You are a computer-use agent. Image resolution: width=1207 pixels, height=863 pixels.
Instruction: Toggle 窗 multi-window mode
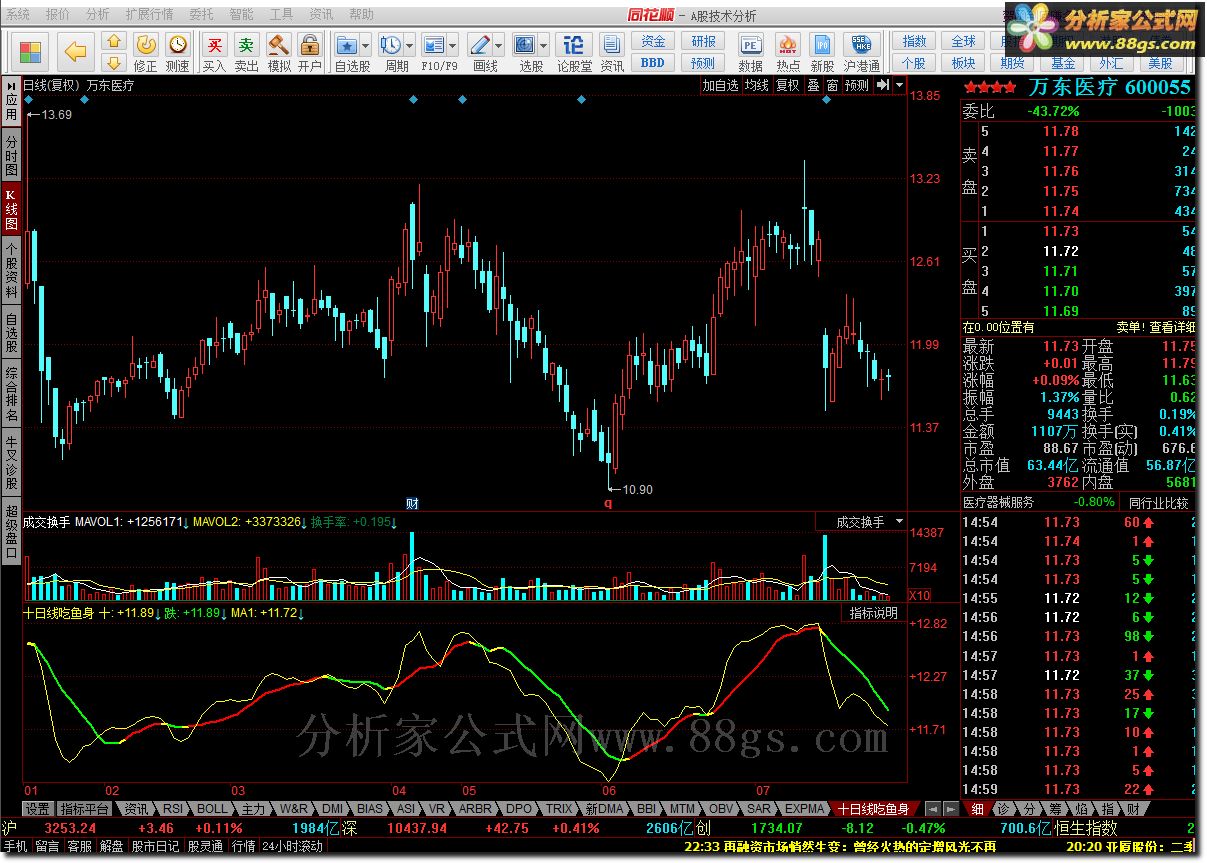point(832,85)
